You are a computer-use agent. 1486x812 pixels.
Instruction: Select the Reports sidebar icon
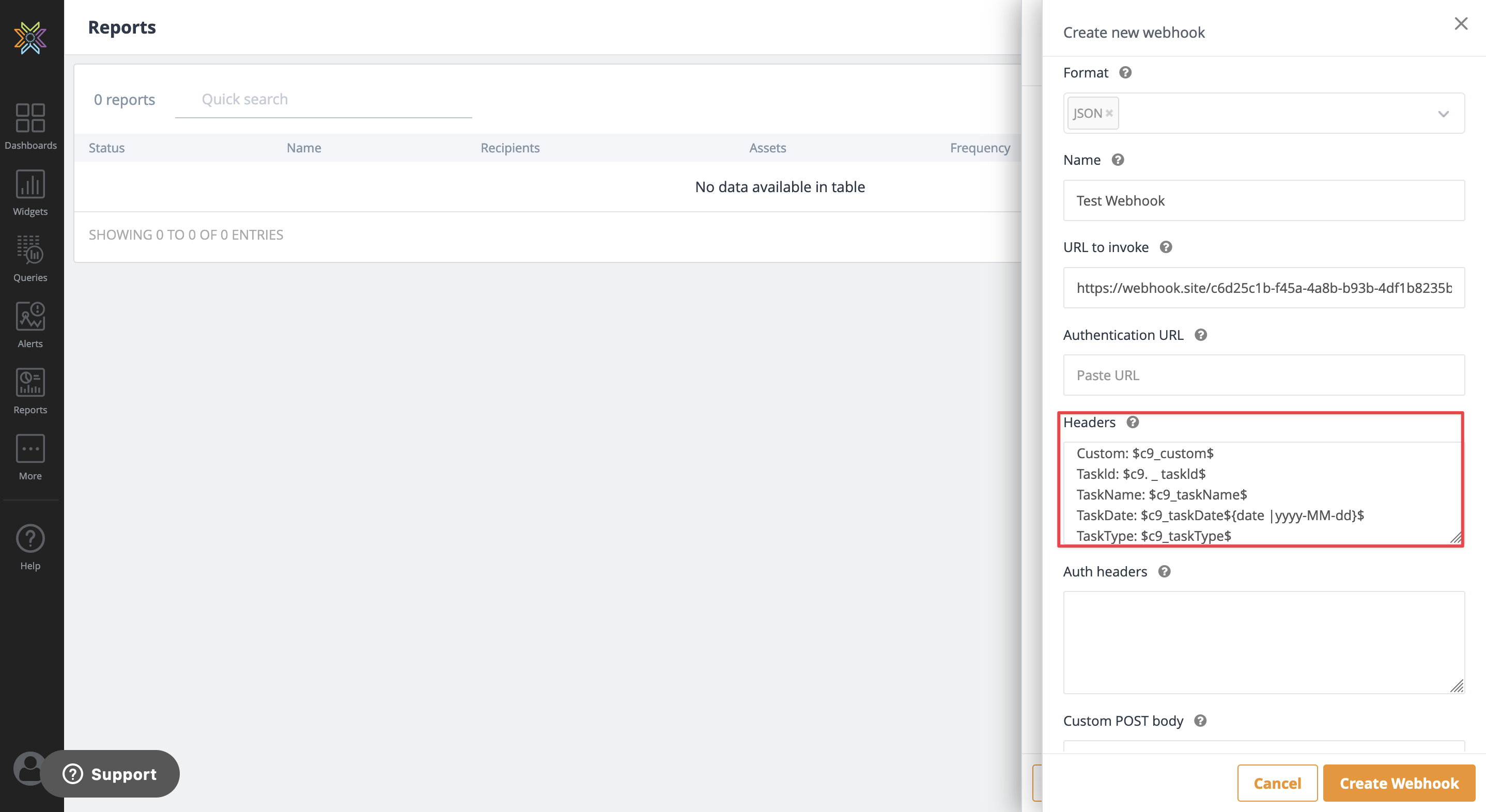[30, 391]
